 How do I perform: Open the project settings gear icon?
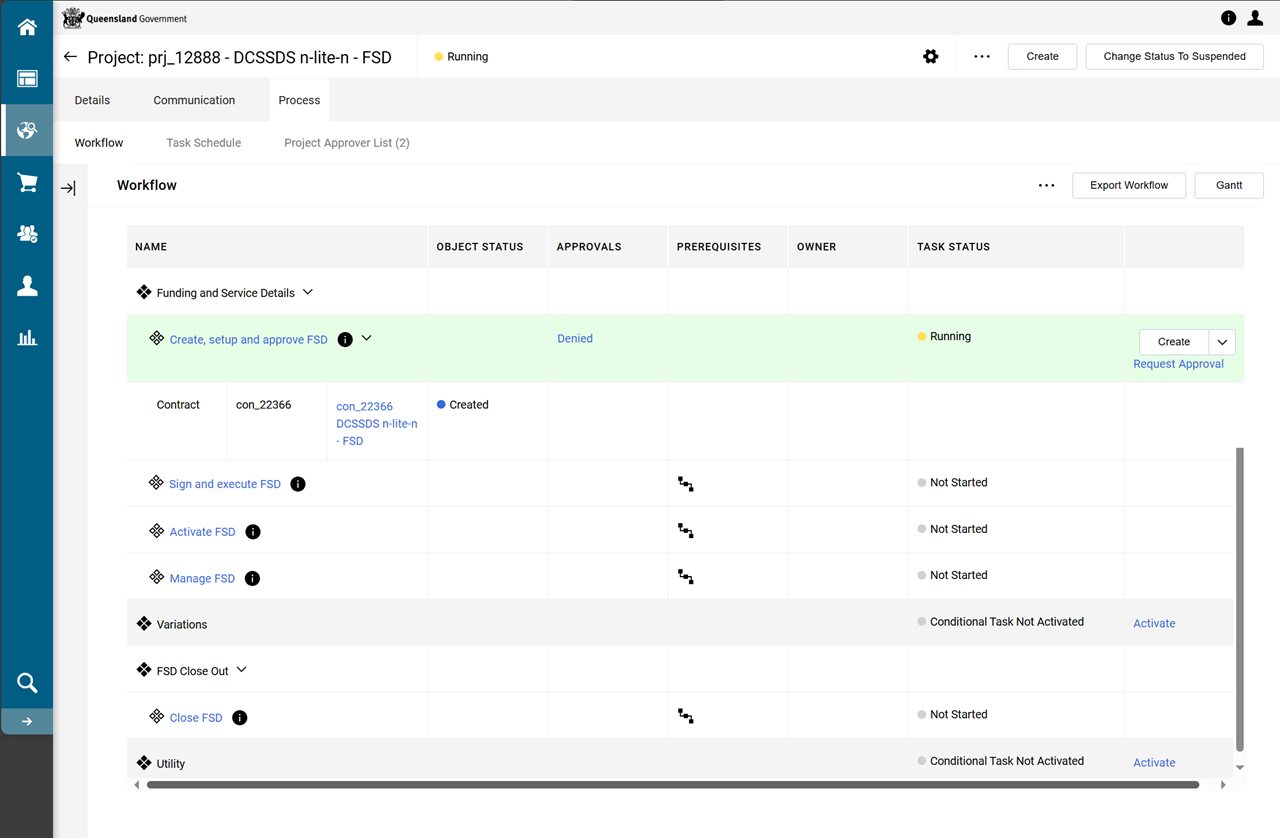coord(930,57)
